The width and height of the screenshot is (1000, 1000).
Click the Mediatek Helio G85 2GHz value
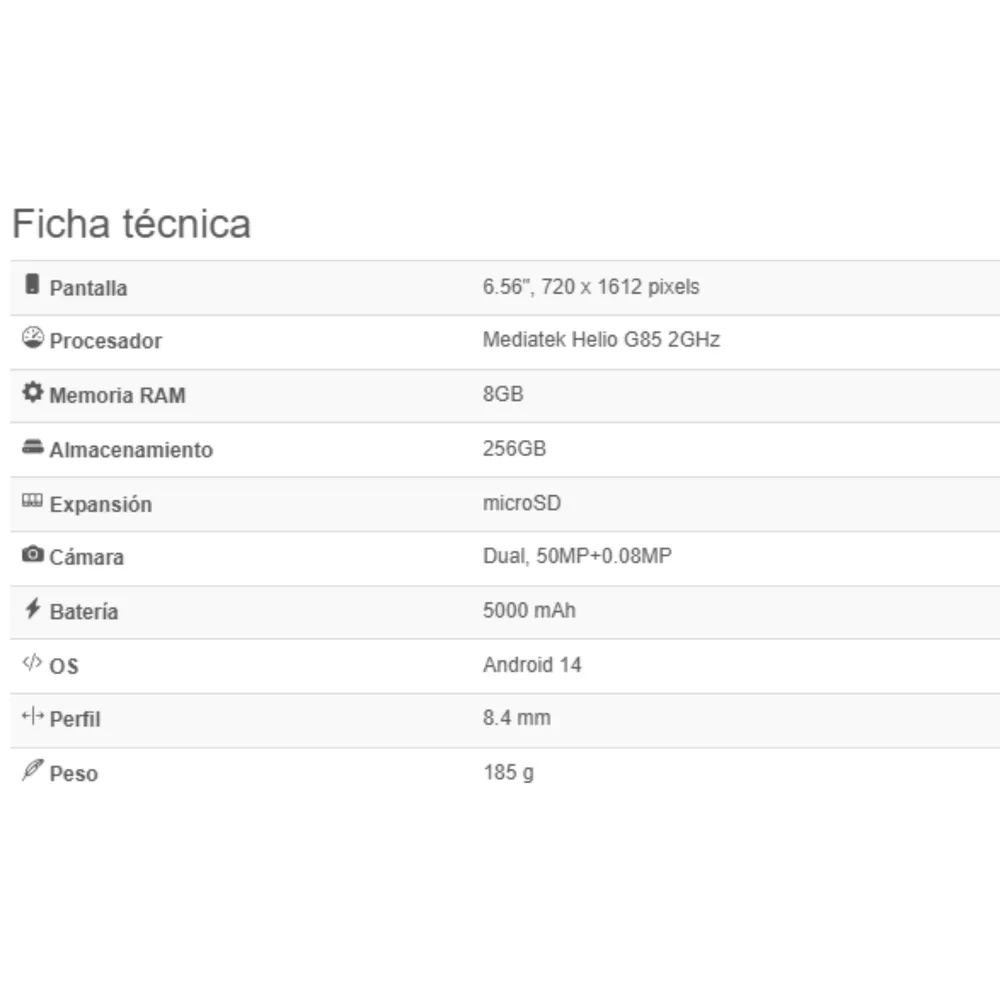pos(601,339)
